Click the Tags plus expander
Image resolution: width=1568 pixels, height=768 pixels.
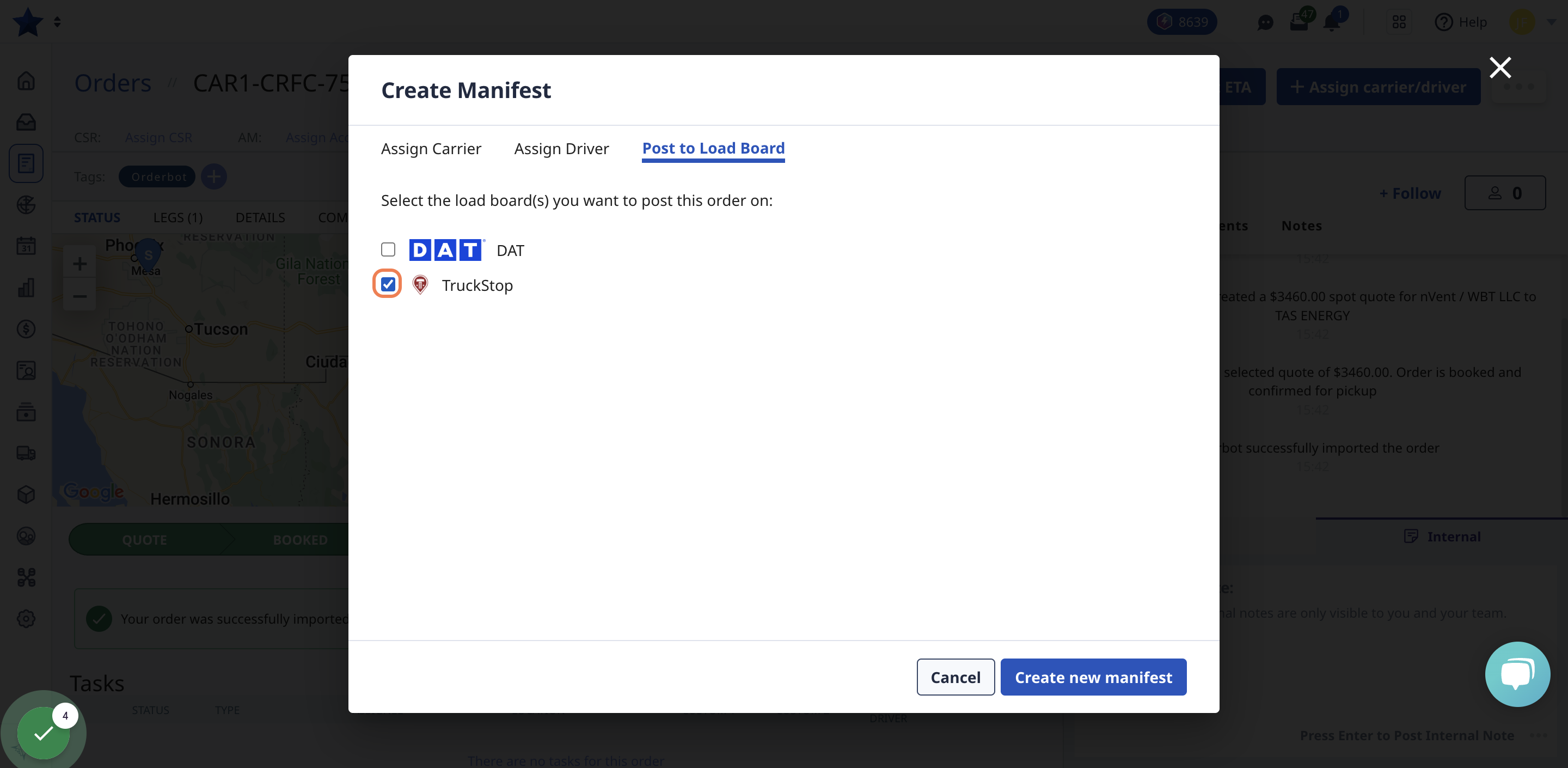pos(215,176)
